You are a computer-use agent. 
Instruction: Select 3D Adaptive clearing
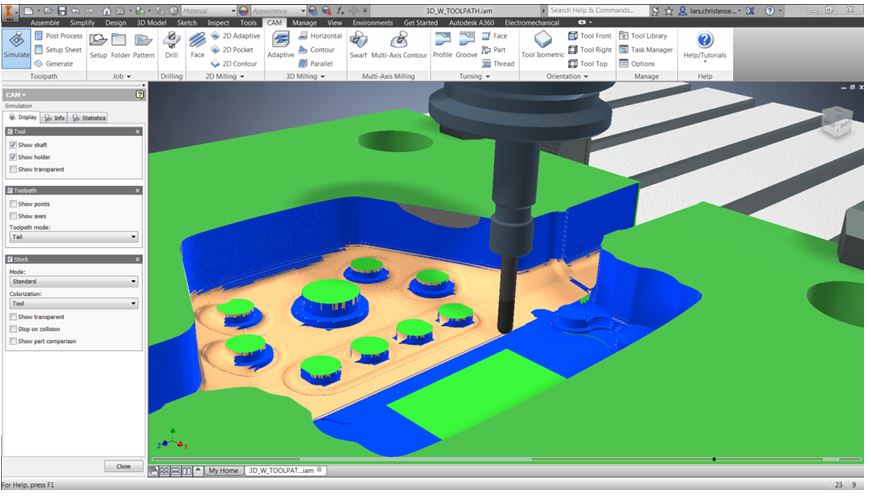point(281,46)
